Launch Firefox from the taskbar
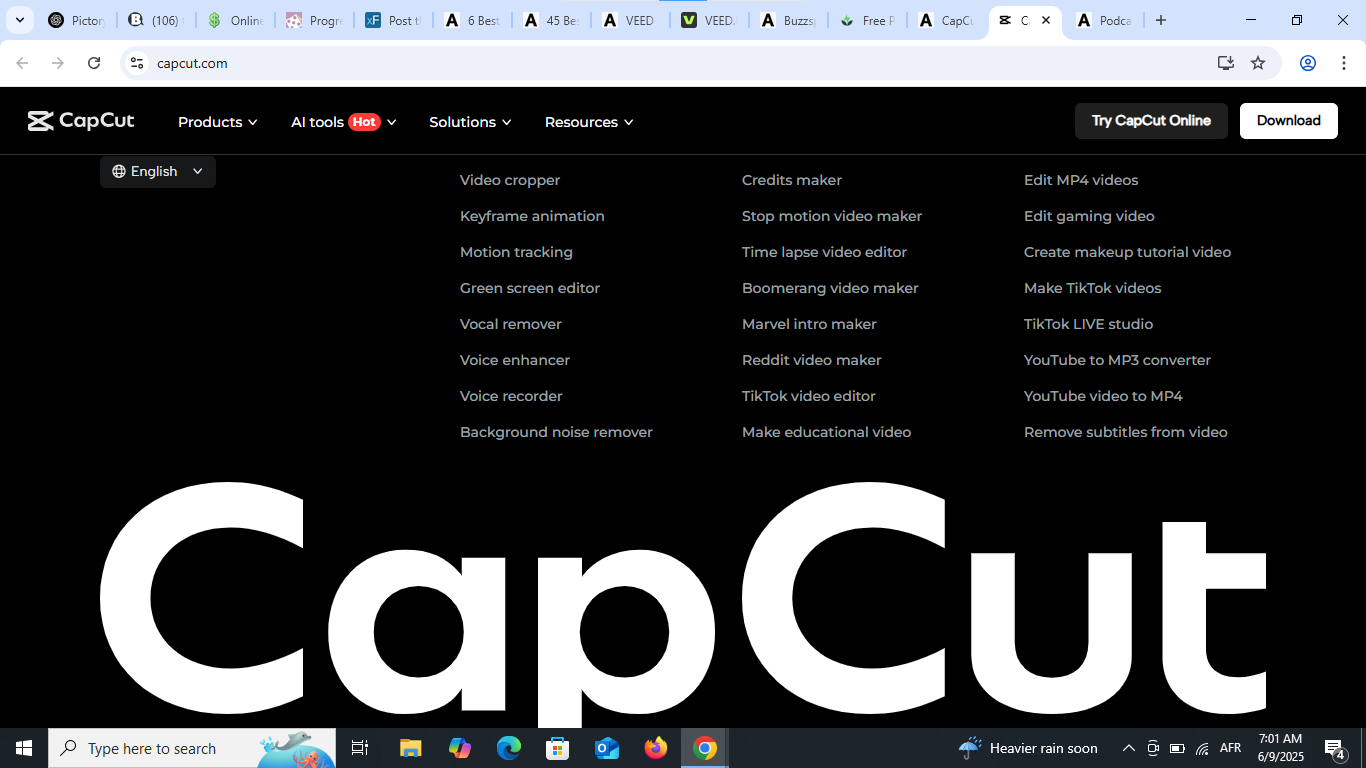The image size is (1366, 768). click(x=656, y=748)
